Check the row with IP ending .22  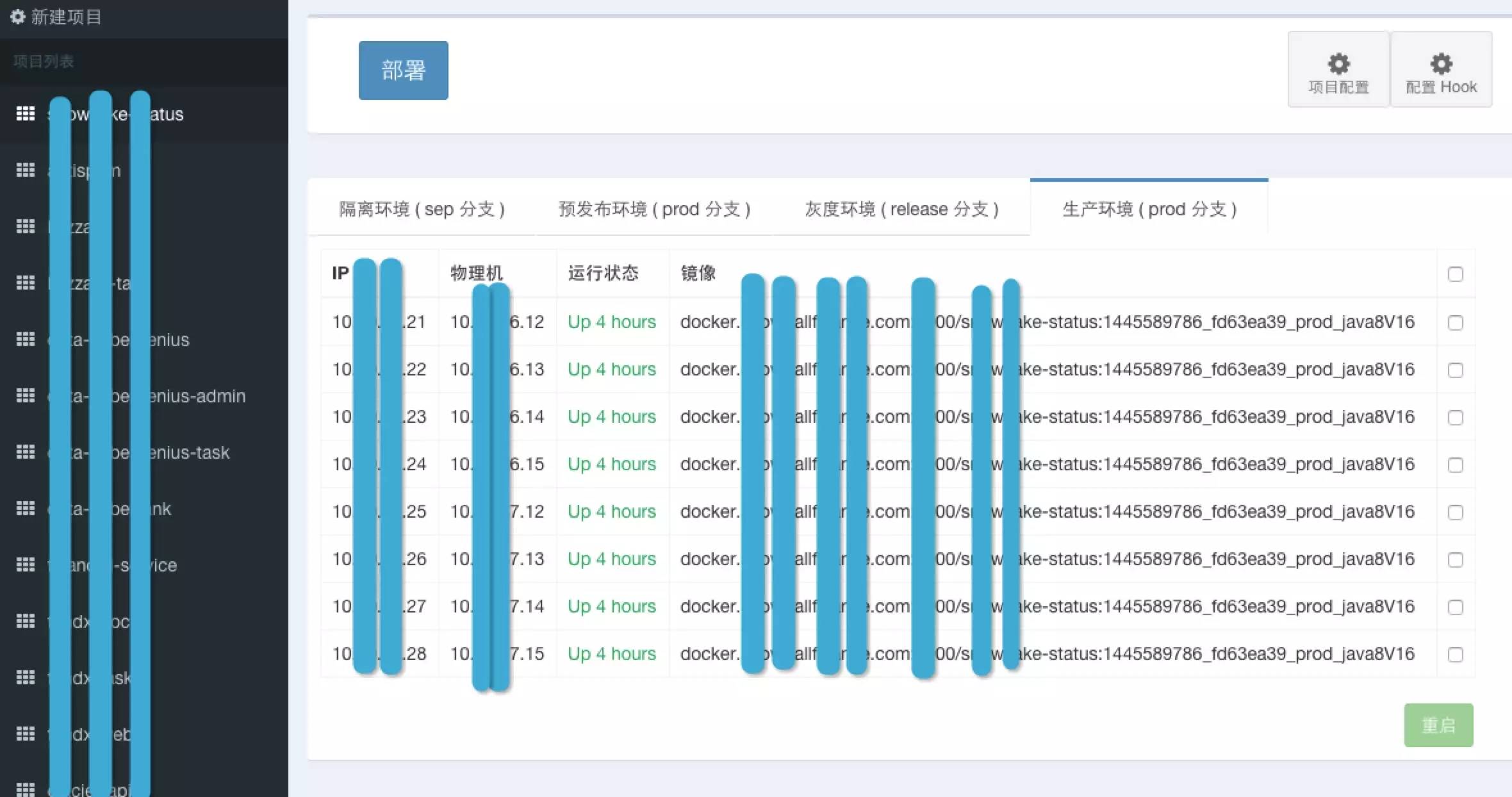[x=1456, y=370]
